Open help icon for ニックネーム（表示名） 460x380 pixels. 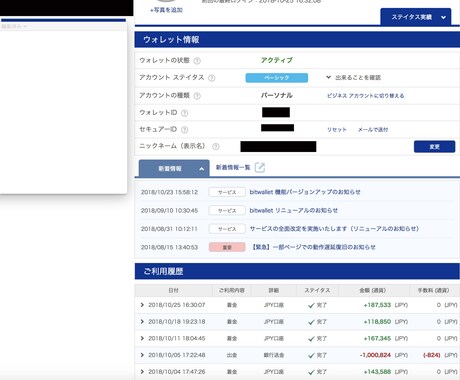[x=216, y=146]
